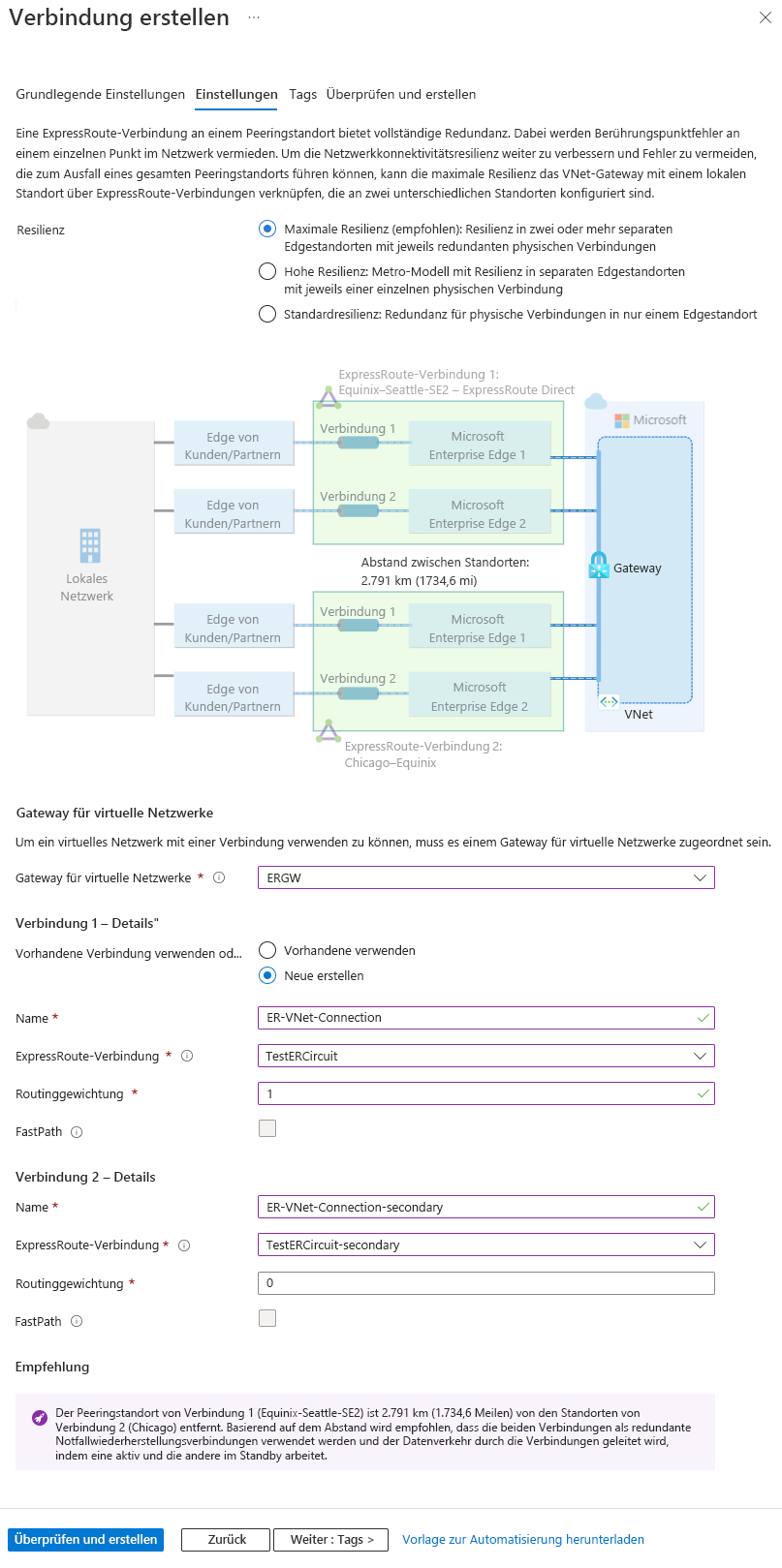Viewport: 782px width, 1568px height.
Task: Click the VNet icon in diagram
Action: 609,702
